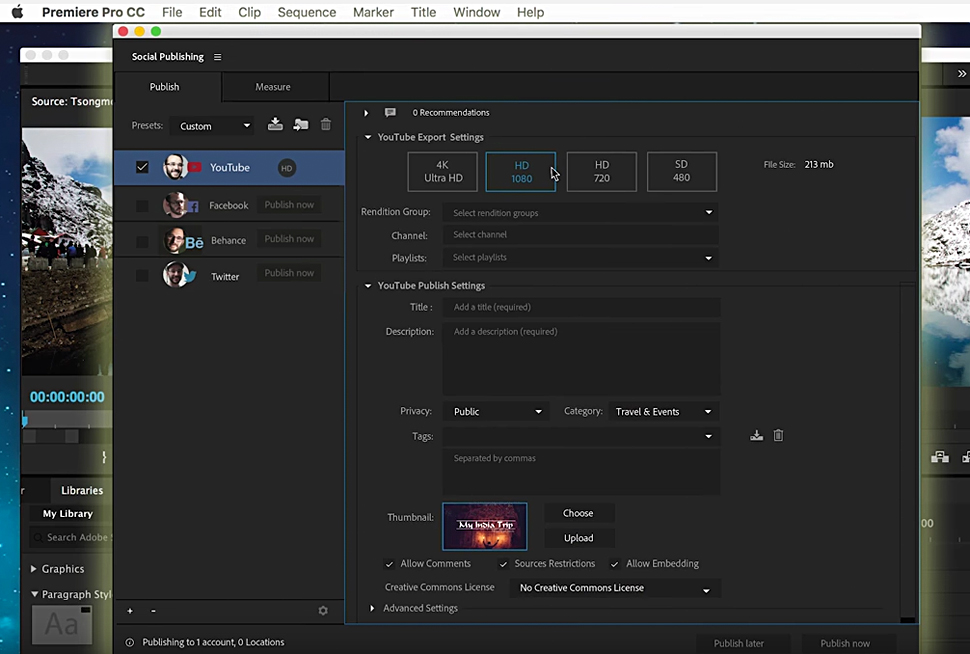Click the Choose thumbnail button
Screen dimensions: 970x654
[578, 513]
